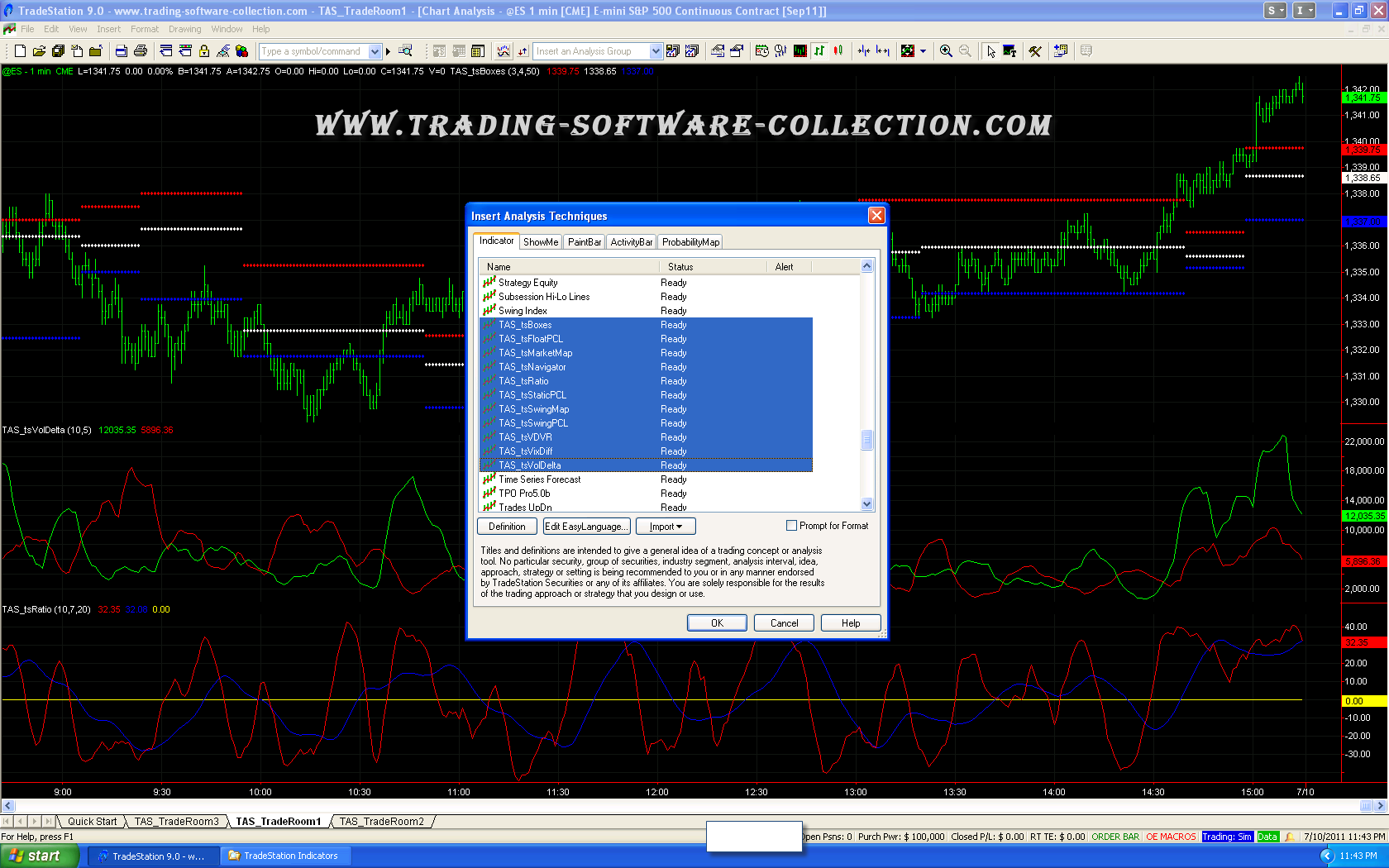
Task: Select the pointer cursor tool
Action: coord(990,51)
